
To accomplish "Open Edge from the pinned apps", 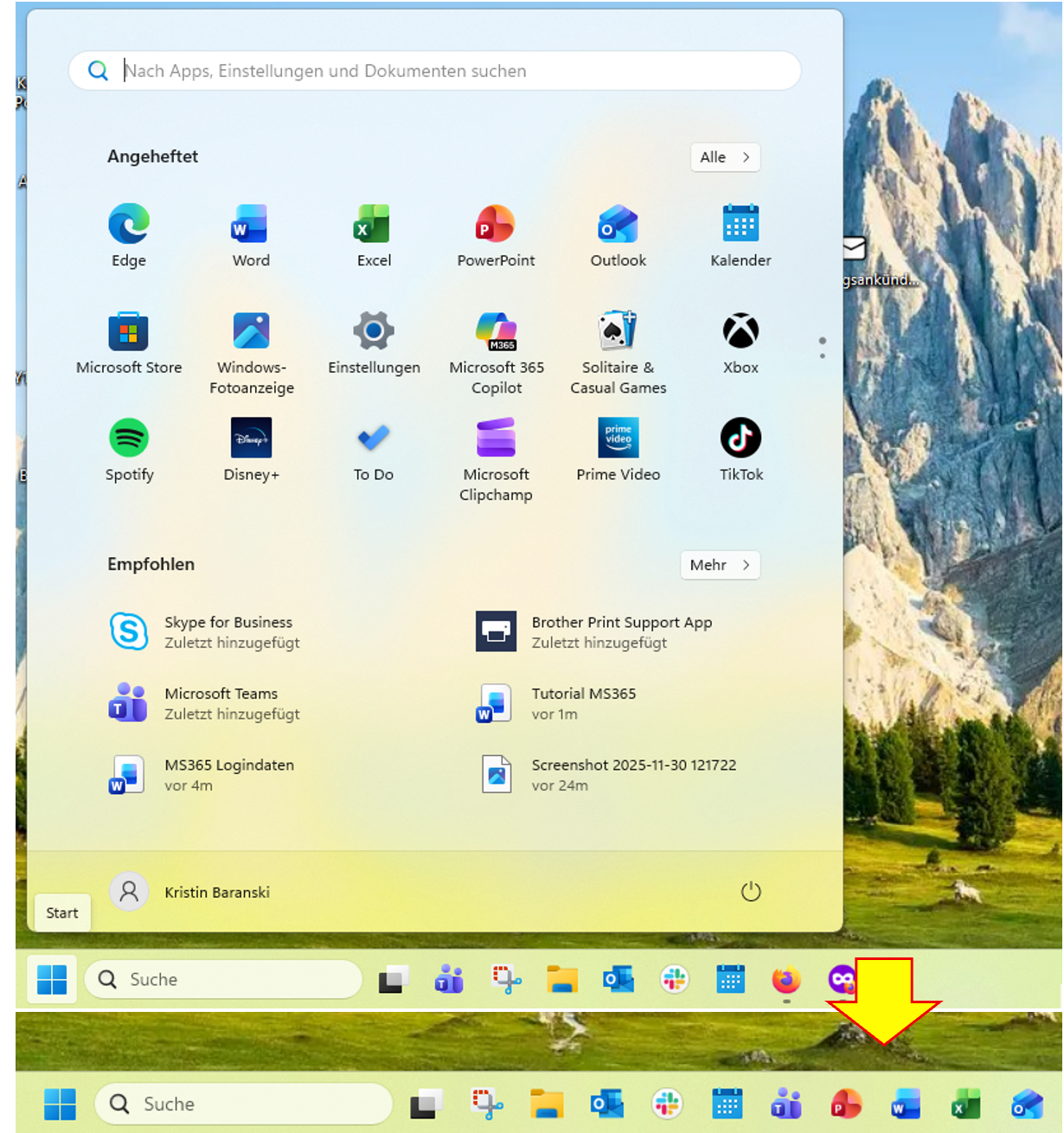I will [x=129, y=225].
